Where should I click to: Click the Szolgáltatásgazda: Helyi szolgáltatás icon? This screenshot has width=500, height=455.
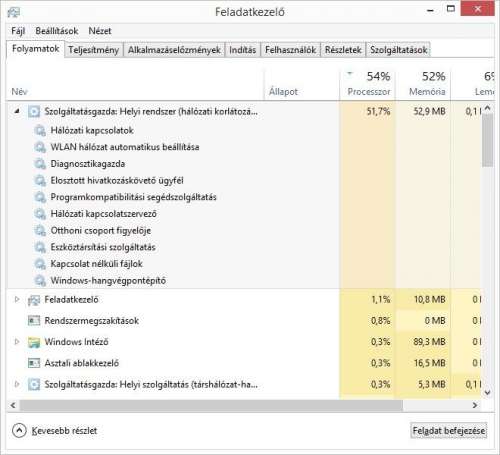point(34,384)
